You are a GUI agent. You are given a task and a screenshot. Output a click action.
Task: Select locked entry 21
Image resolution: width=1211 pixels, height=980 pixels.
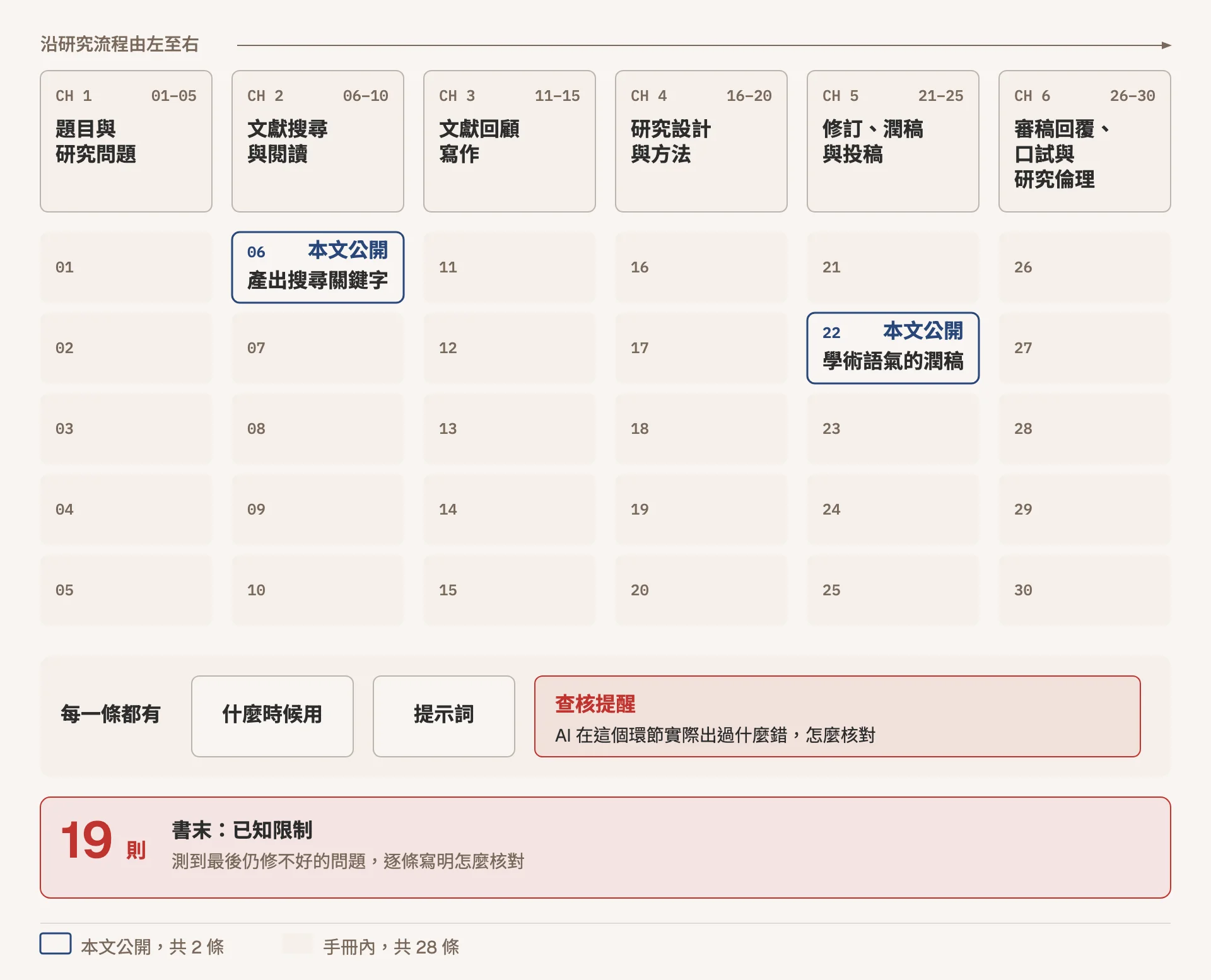click(893, 267)
